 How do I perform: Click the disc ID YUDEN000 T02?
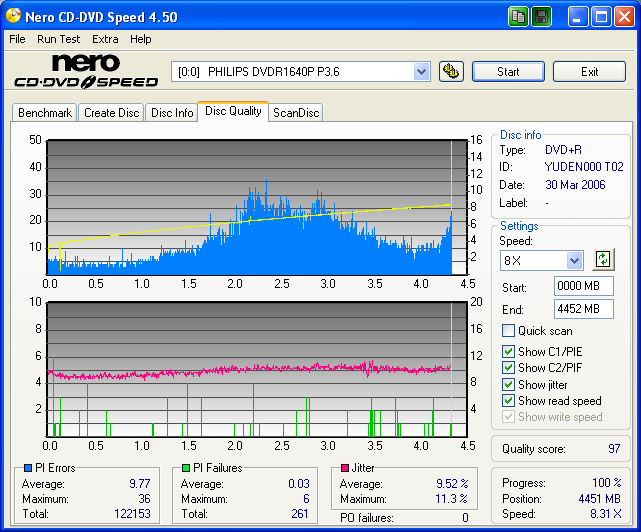click(584, 167)
